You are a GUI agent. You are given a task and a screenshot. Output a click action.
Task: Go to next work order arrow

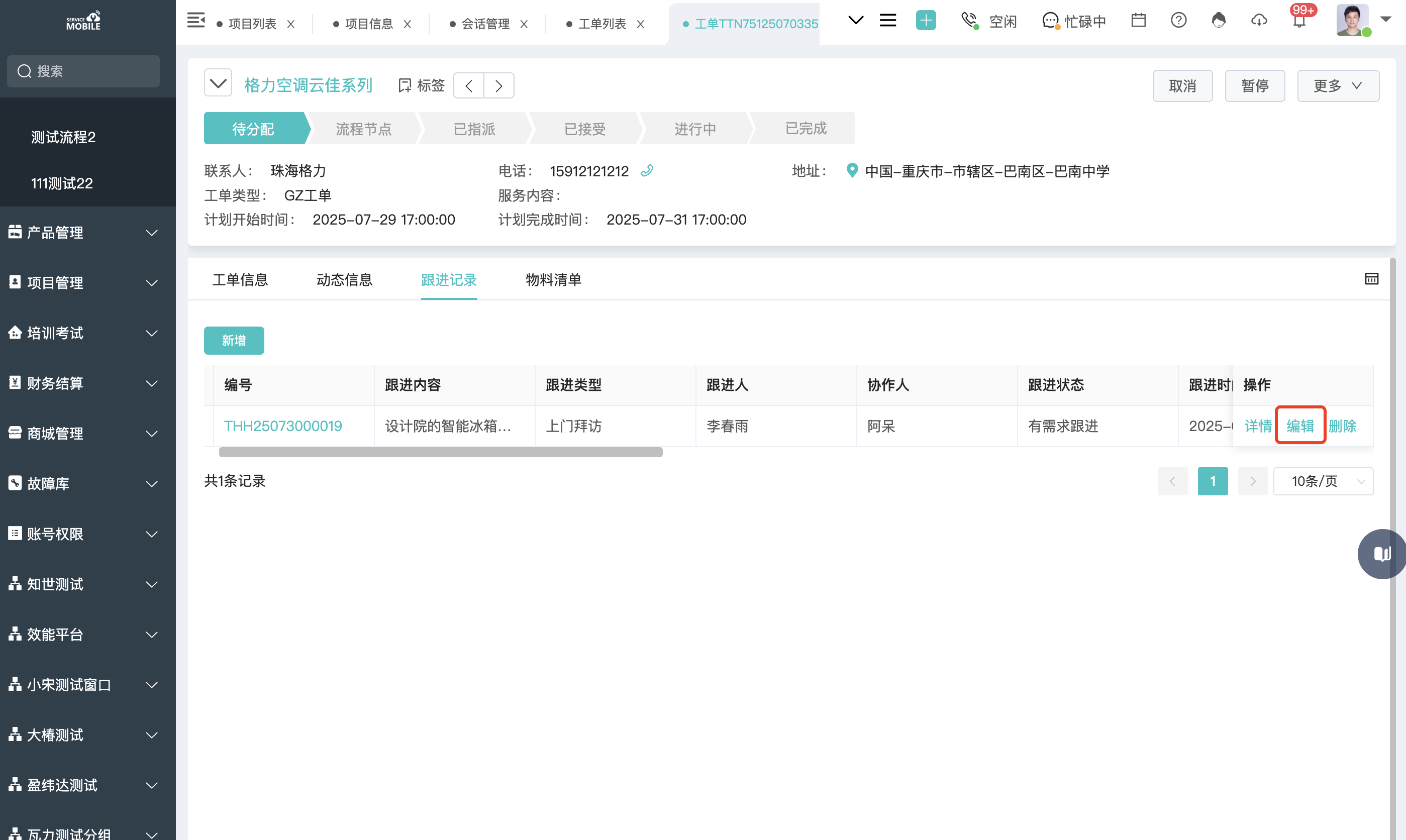(x=498, y=85)
